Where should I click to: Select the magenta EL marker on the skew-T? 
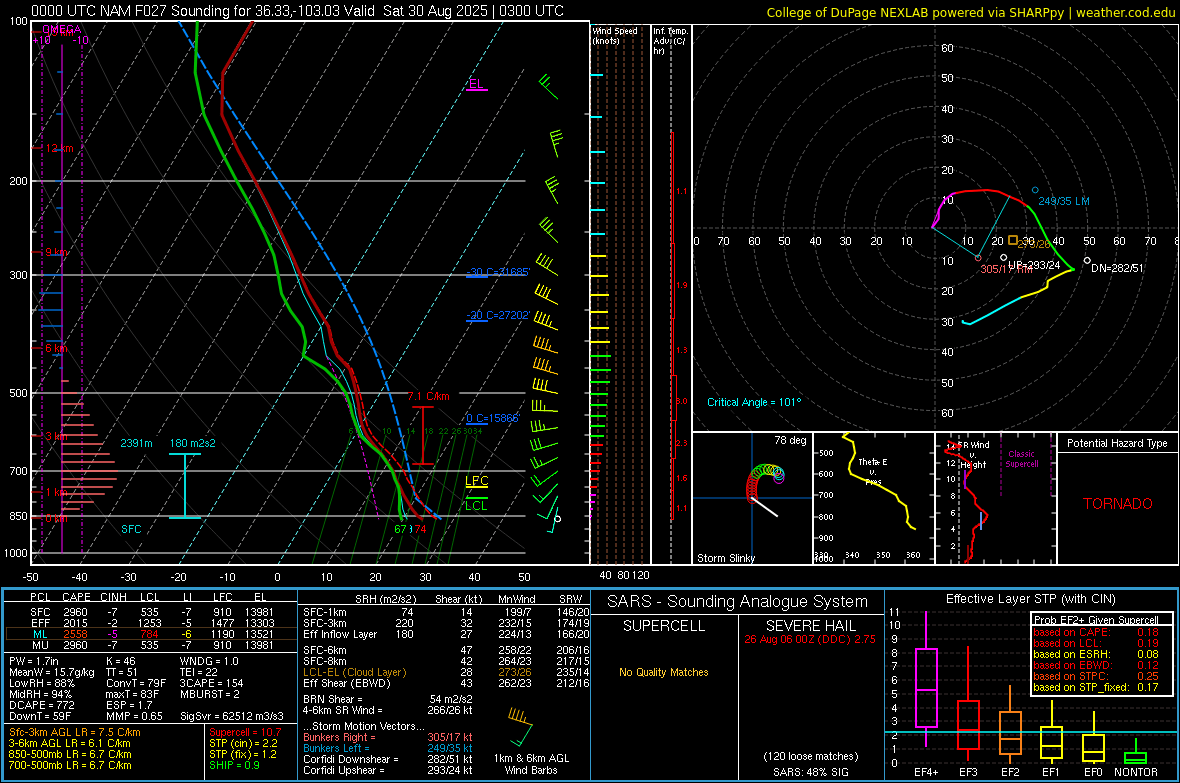click(476, 84)
